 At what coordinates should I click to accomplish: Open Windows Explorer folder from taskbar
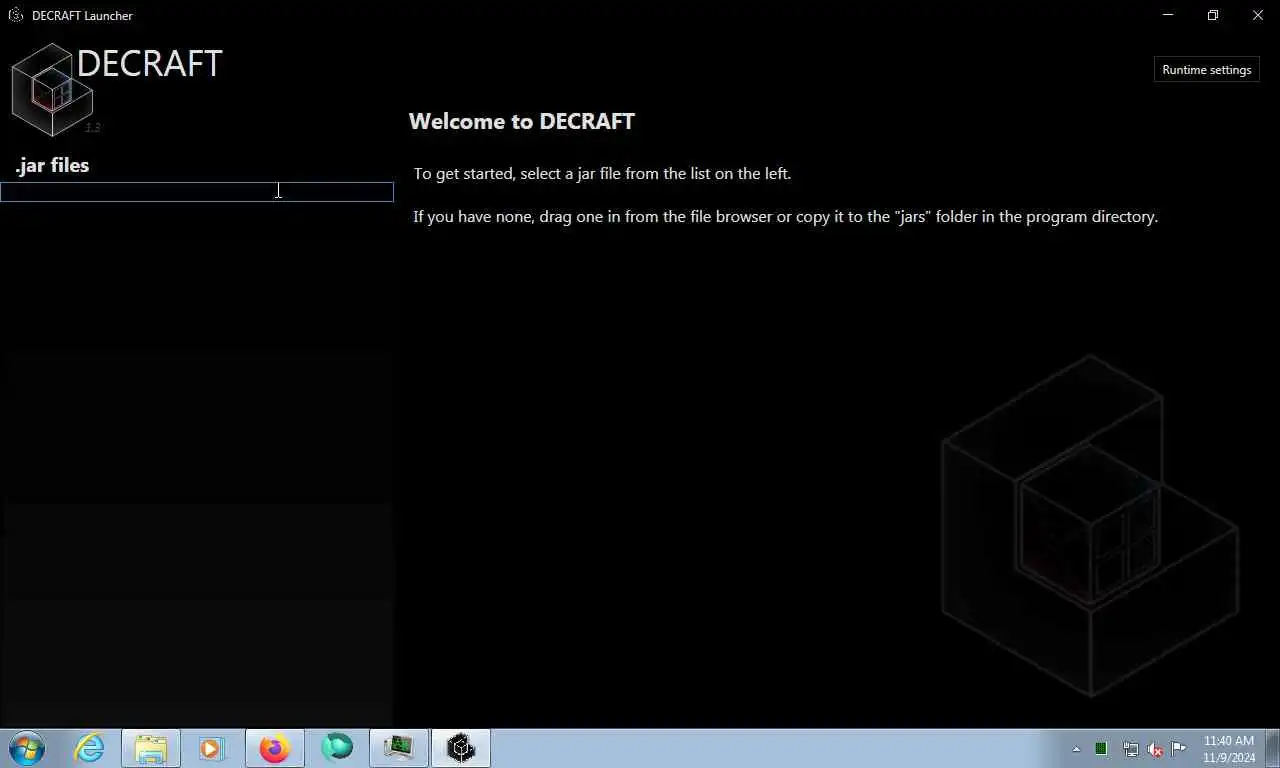(x=151, y=748)
